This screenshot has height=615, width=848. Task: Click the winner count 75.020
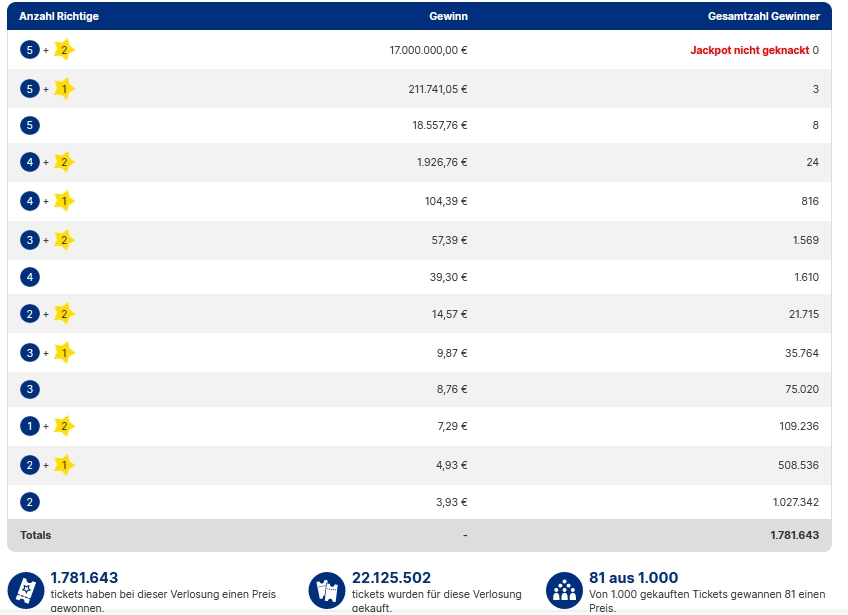click(802, 389)
